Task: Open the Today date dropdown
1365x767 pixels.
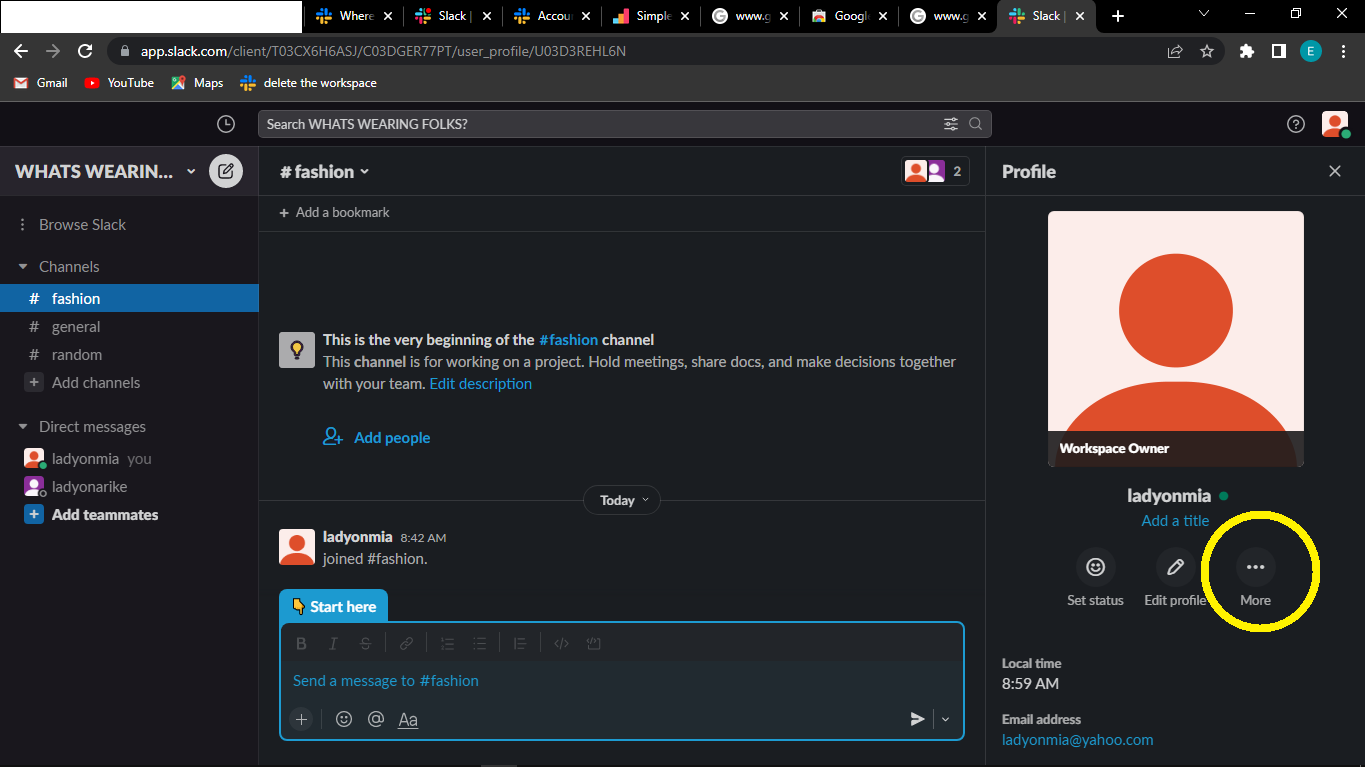Action: (622, 500)
